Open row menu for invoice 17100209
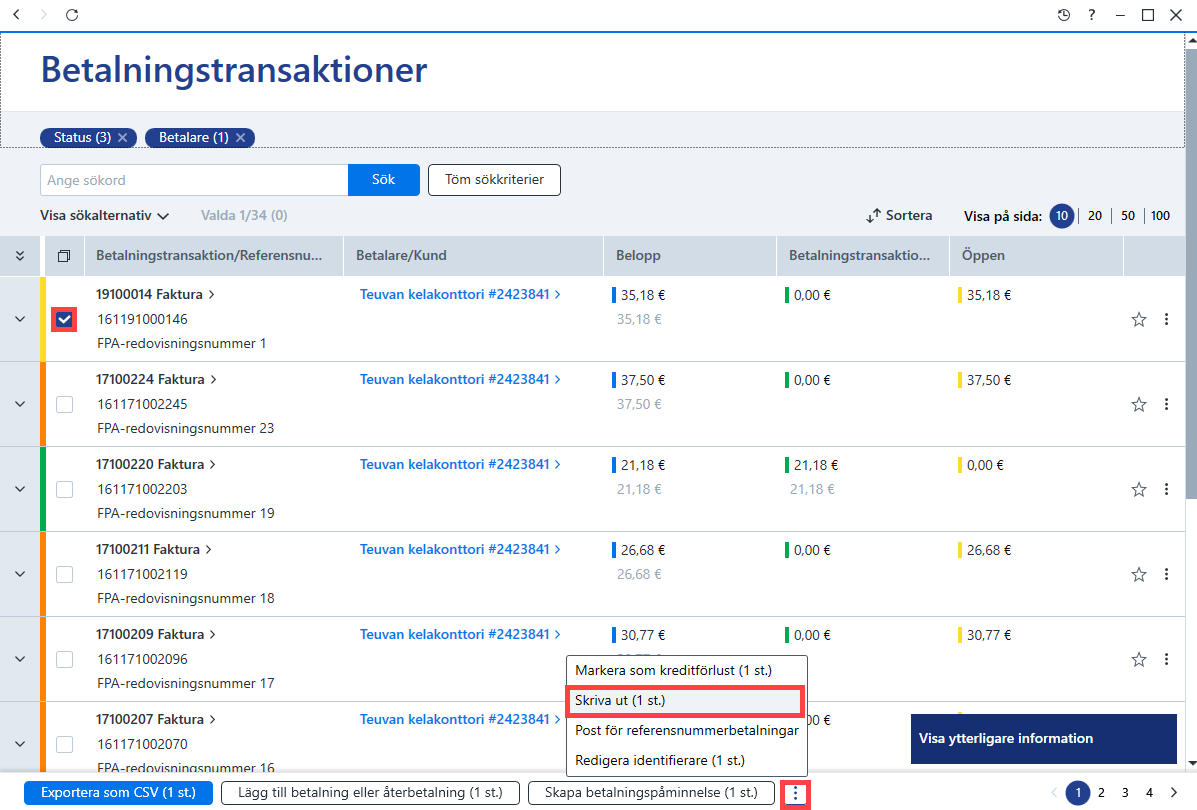 pos(1166,660)
